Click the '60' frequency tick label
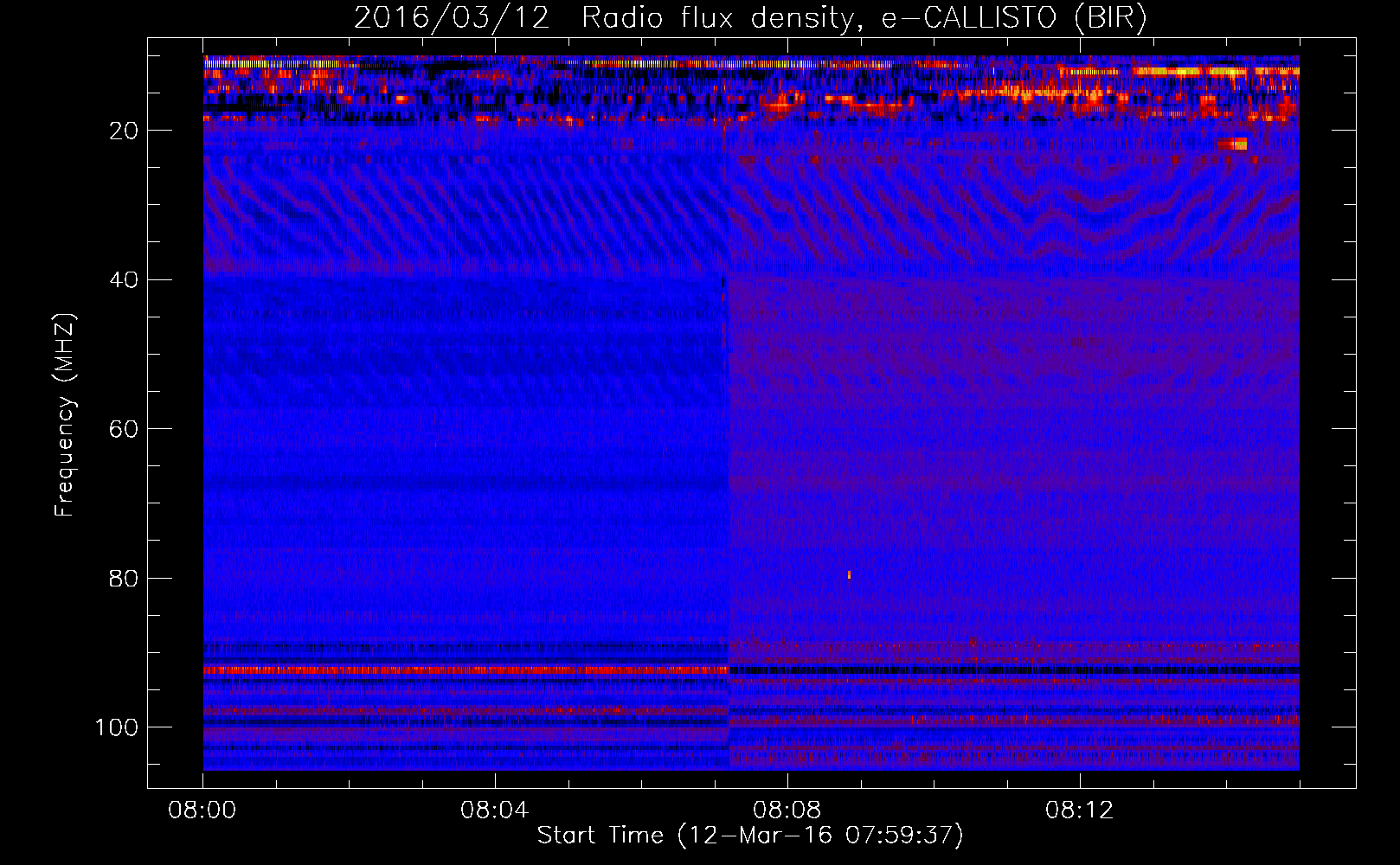Screen dimensions: 1400x865 click(124, 429)
